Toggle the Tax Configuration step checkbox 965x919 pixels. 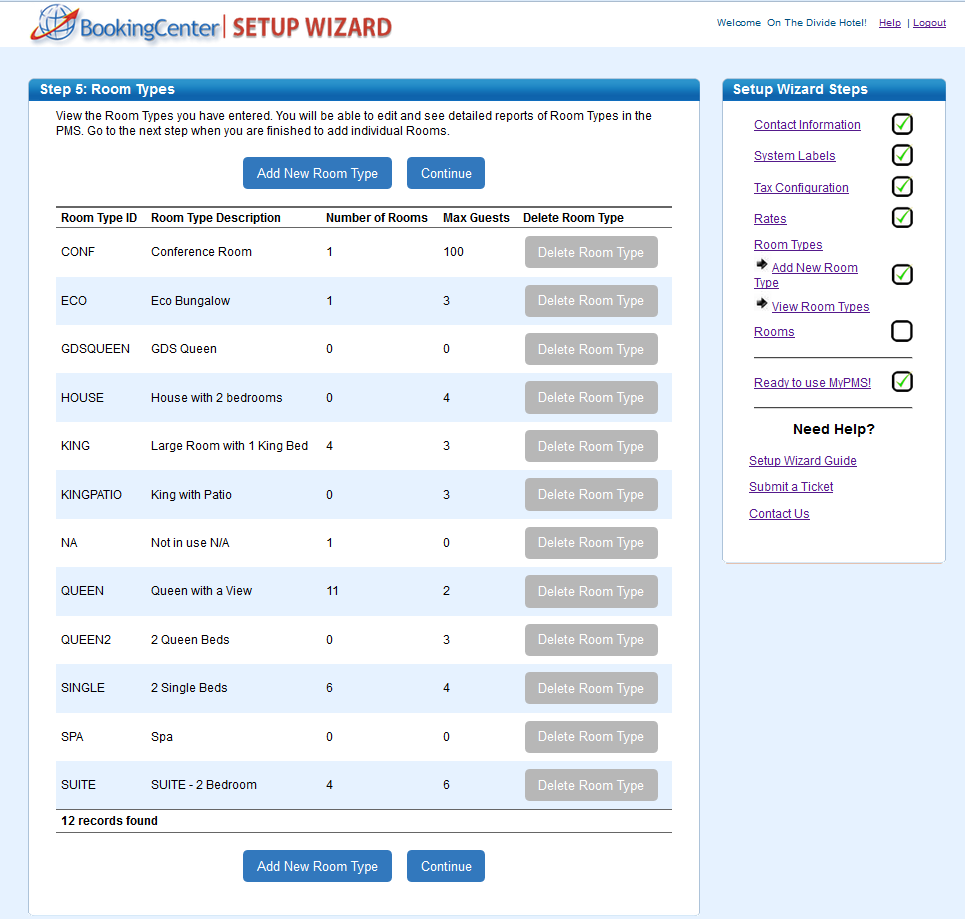pos(902,187)
